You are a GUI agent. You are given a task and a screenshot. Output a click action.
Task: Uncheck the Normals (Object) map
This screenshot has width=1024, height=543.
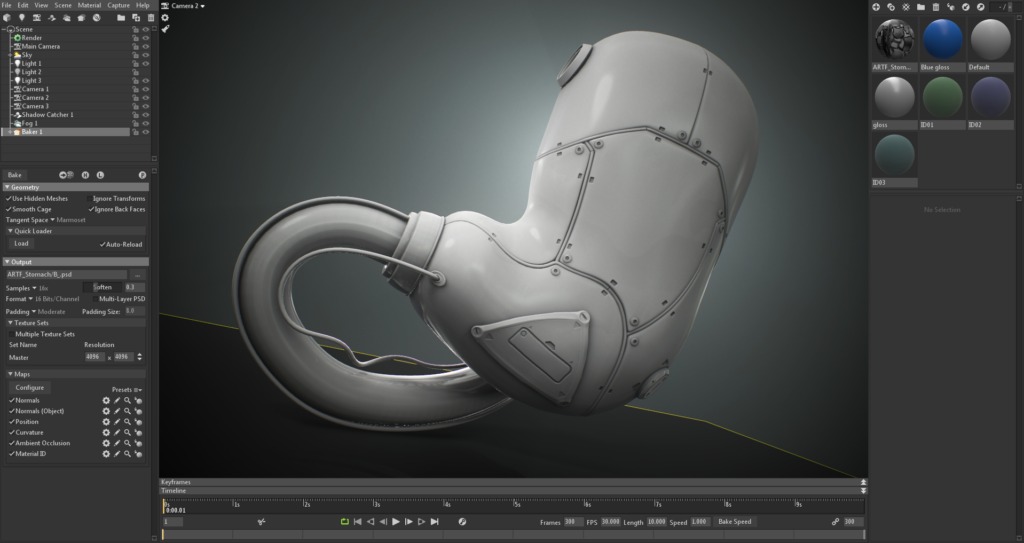[x=12, y=411]
